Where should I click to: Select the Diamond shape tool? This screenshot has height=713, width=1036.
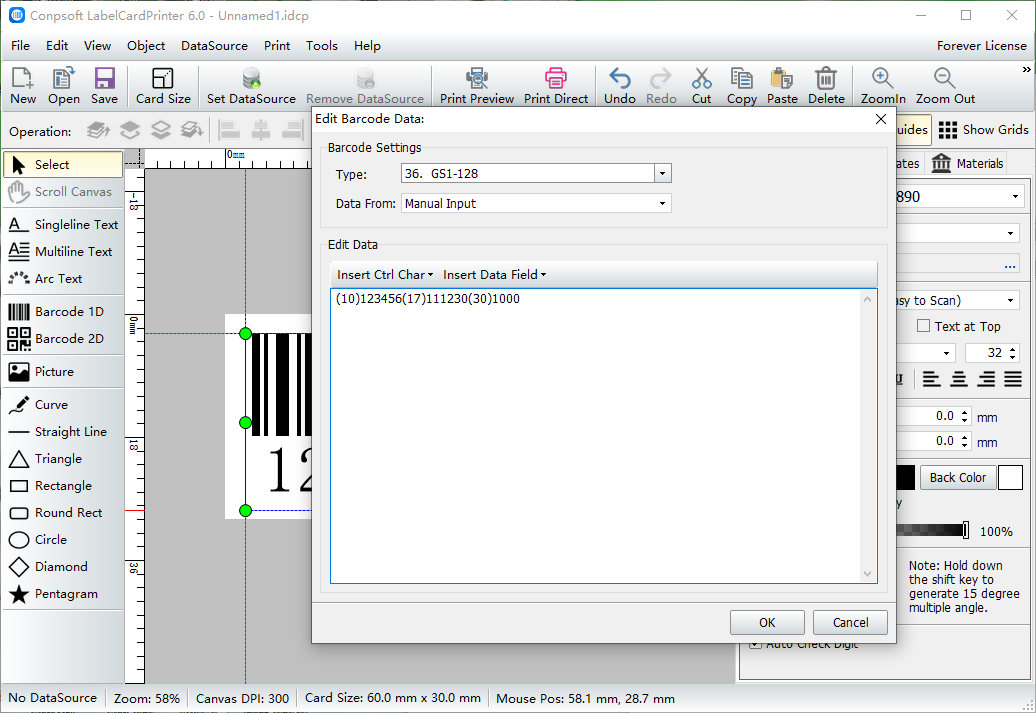point(63,567)
